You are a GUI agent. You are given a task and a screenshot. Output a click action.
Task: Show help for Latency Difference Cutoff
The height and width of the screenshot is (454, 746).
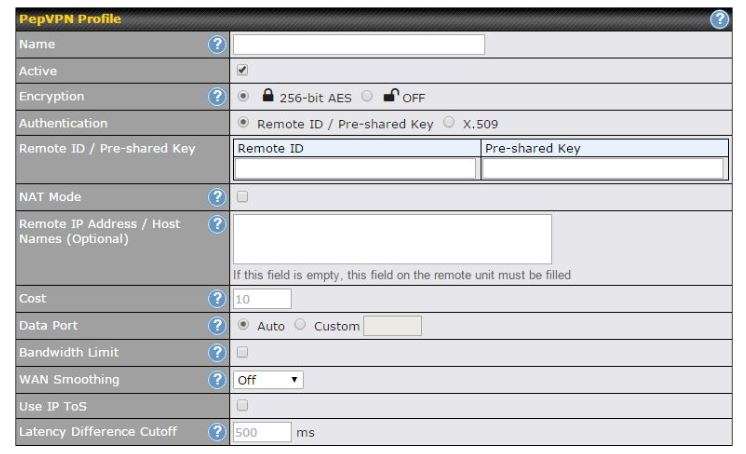coord(214,432)
